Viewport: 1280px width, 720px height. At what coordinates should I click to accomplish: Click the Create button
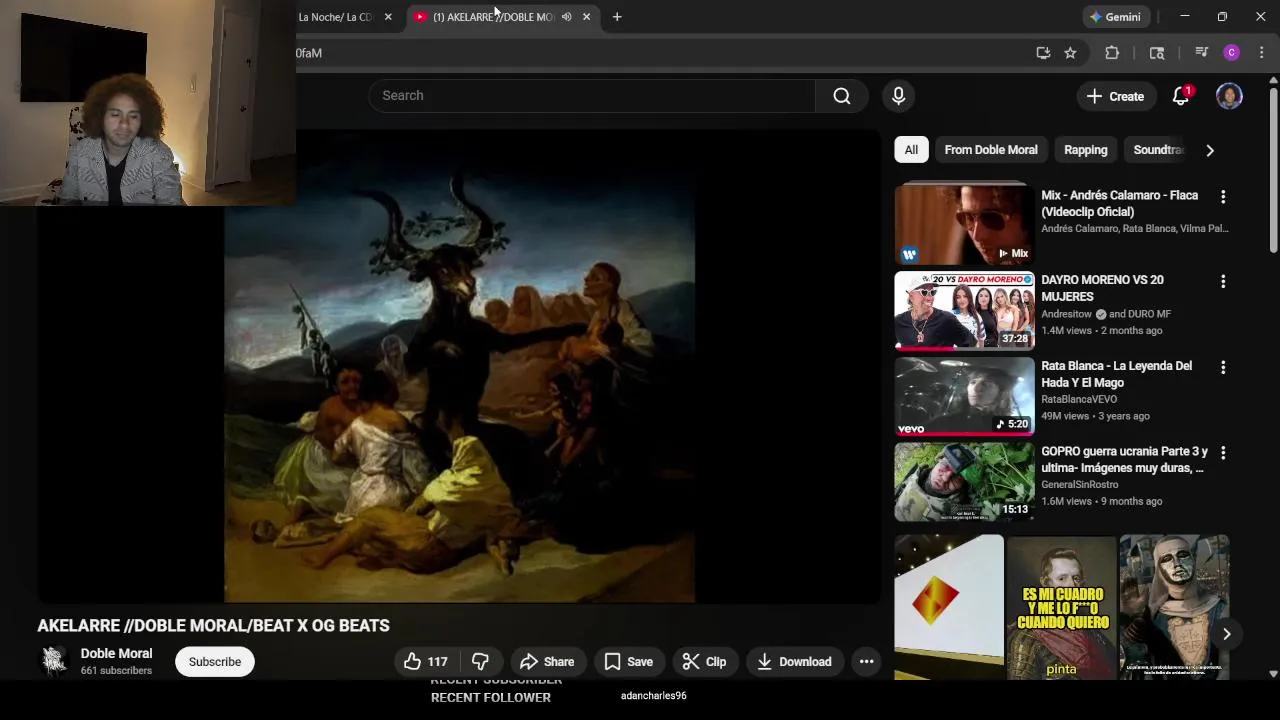pyautogui.click(x=1115, y=96)
